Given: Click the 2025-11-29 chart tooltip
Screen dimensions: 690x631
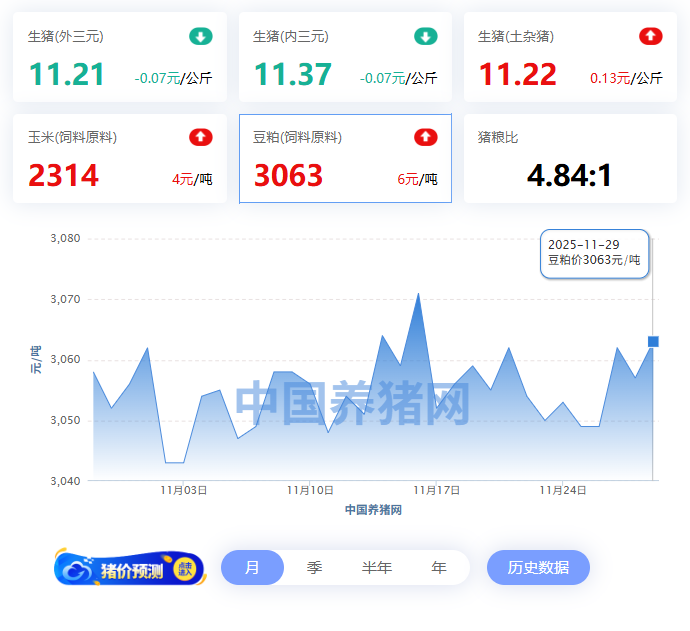Looking at the screenshot, I should [x=595, y=253].
